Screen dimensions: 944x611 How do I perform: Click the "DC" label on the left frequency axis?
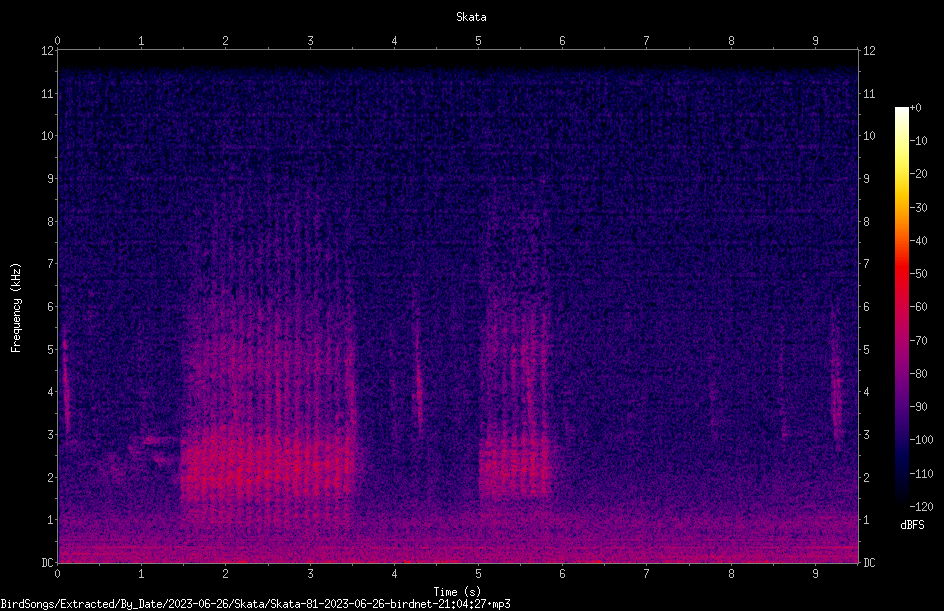[48, 563]
